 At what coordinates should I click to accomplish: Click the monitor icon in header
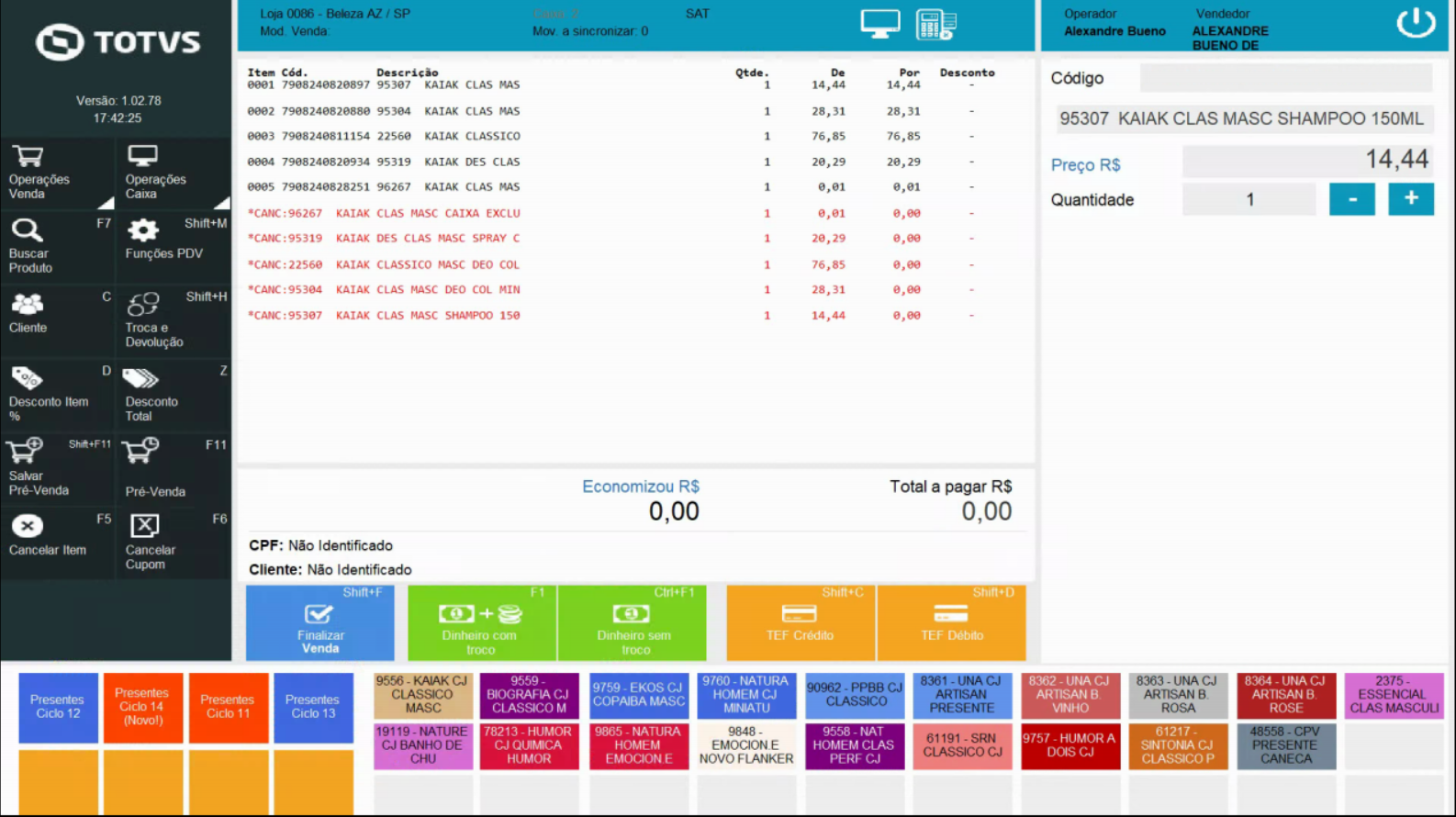[879, 23]
